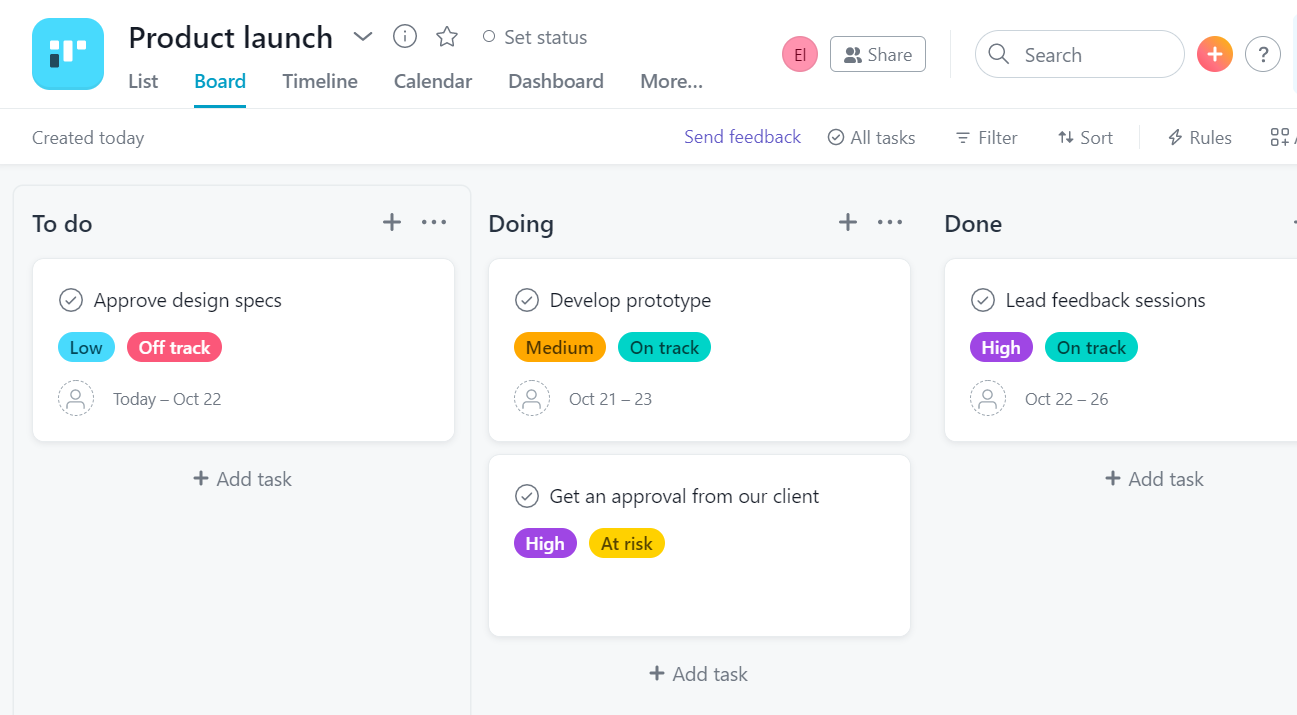Select the Off track status tag
The width and height of the screenshot is (1297, 715).
pos(174,346)
